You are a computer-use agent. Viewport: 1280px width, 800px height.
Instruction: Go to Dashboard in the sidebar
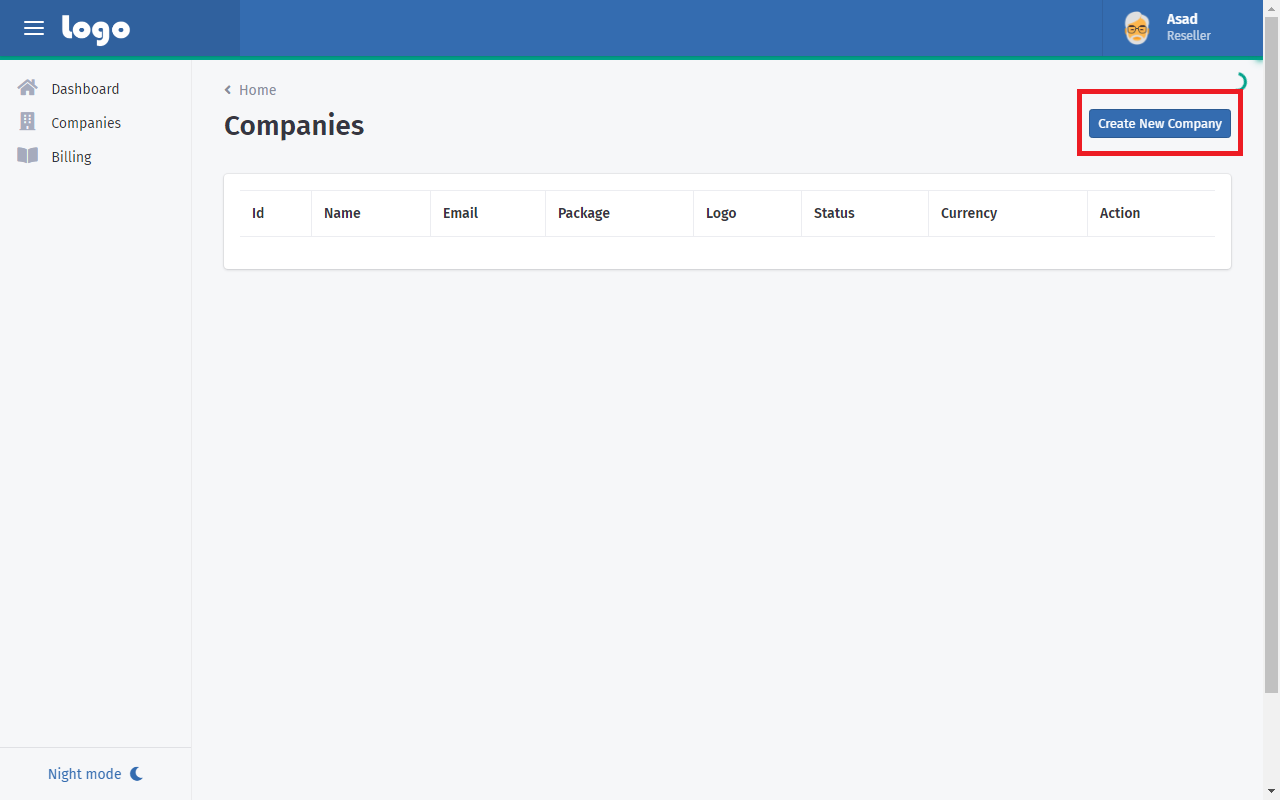[85, 89]
